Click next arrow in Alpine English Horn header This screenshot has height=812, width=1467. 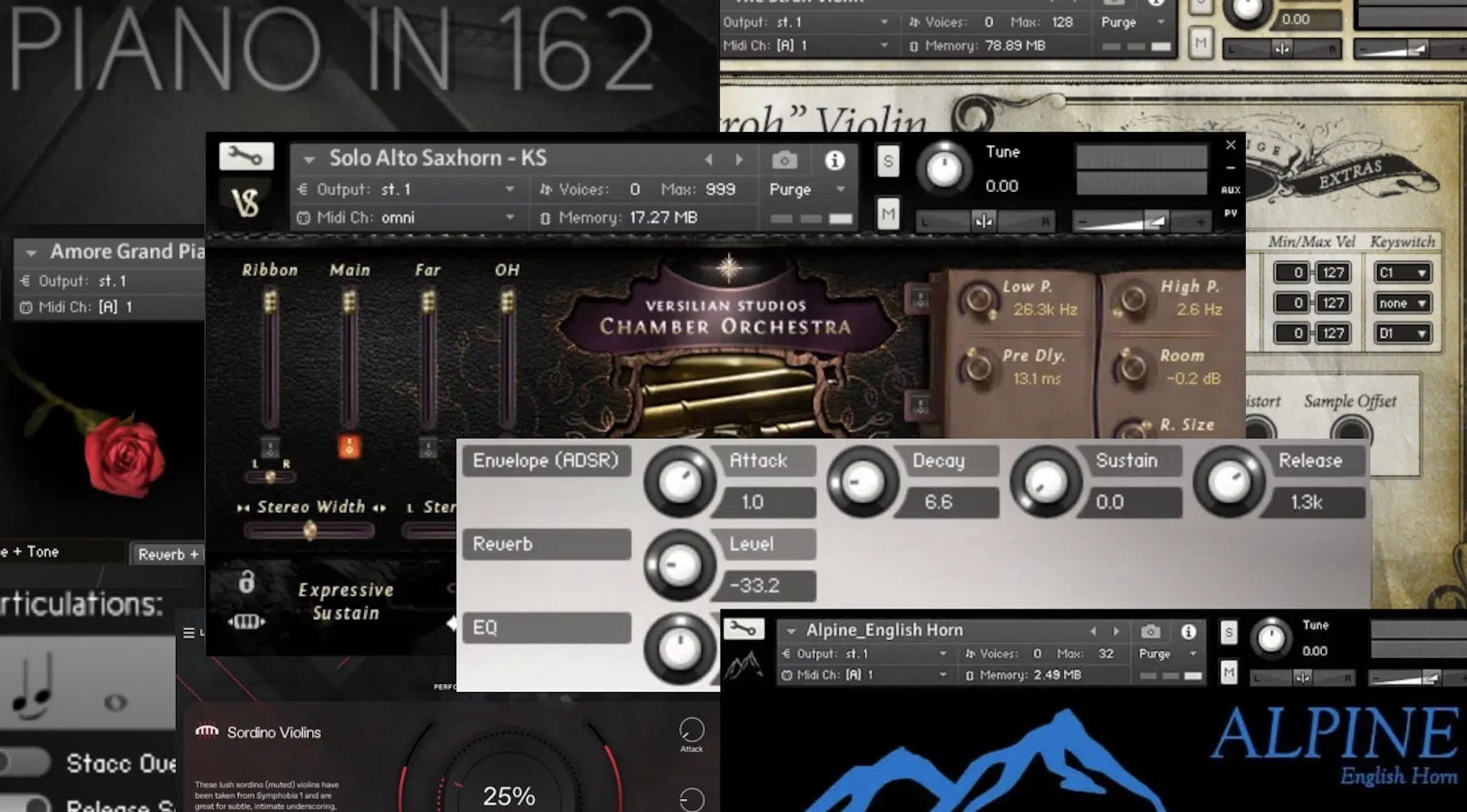tap(1116, 630)
